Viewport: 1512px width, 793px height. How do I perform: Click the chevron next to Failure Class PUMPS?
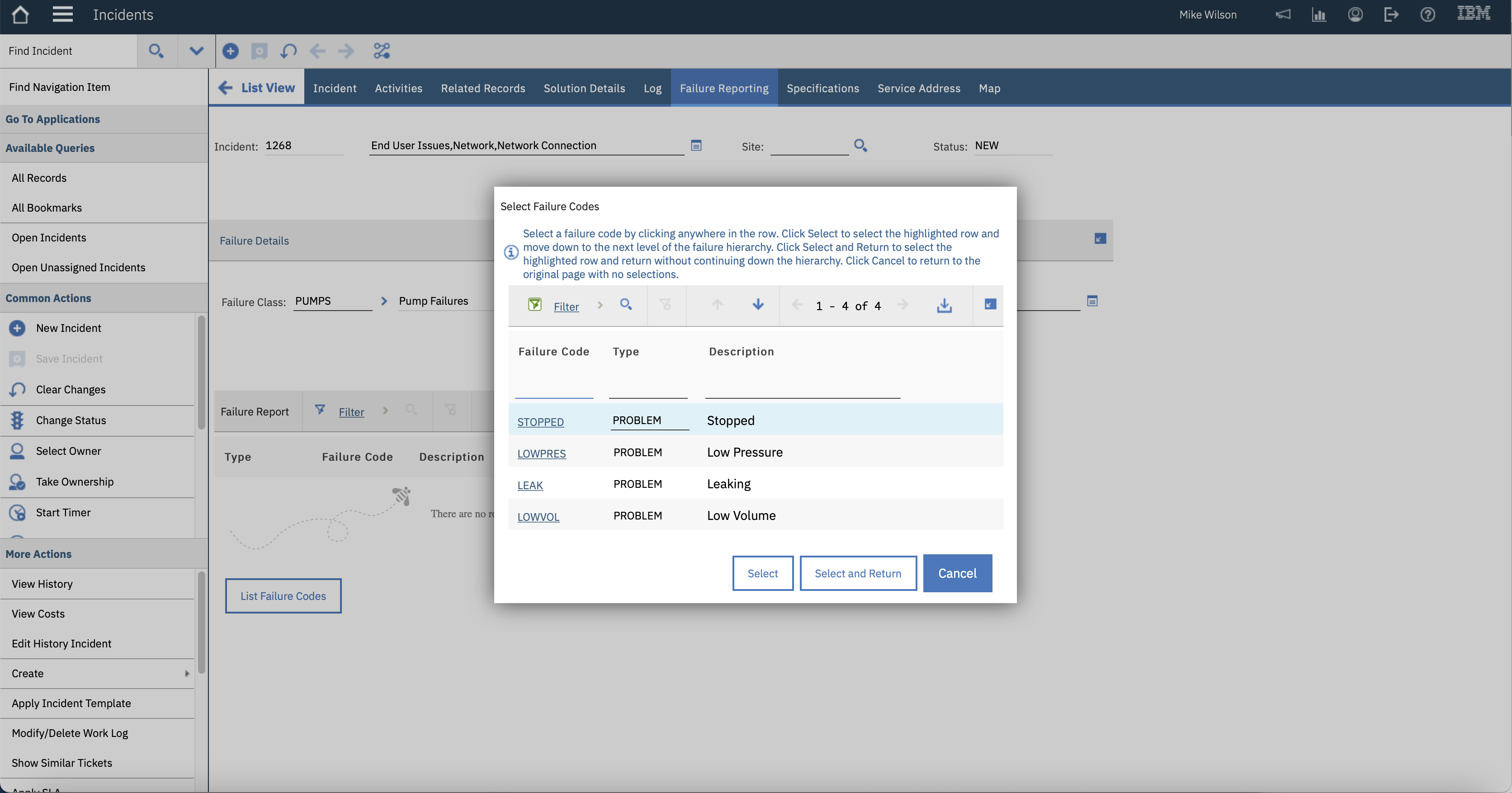pyautogui.click(x=384, y=301)
